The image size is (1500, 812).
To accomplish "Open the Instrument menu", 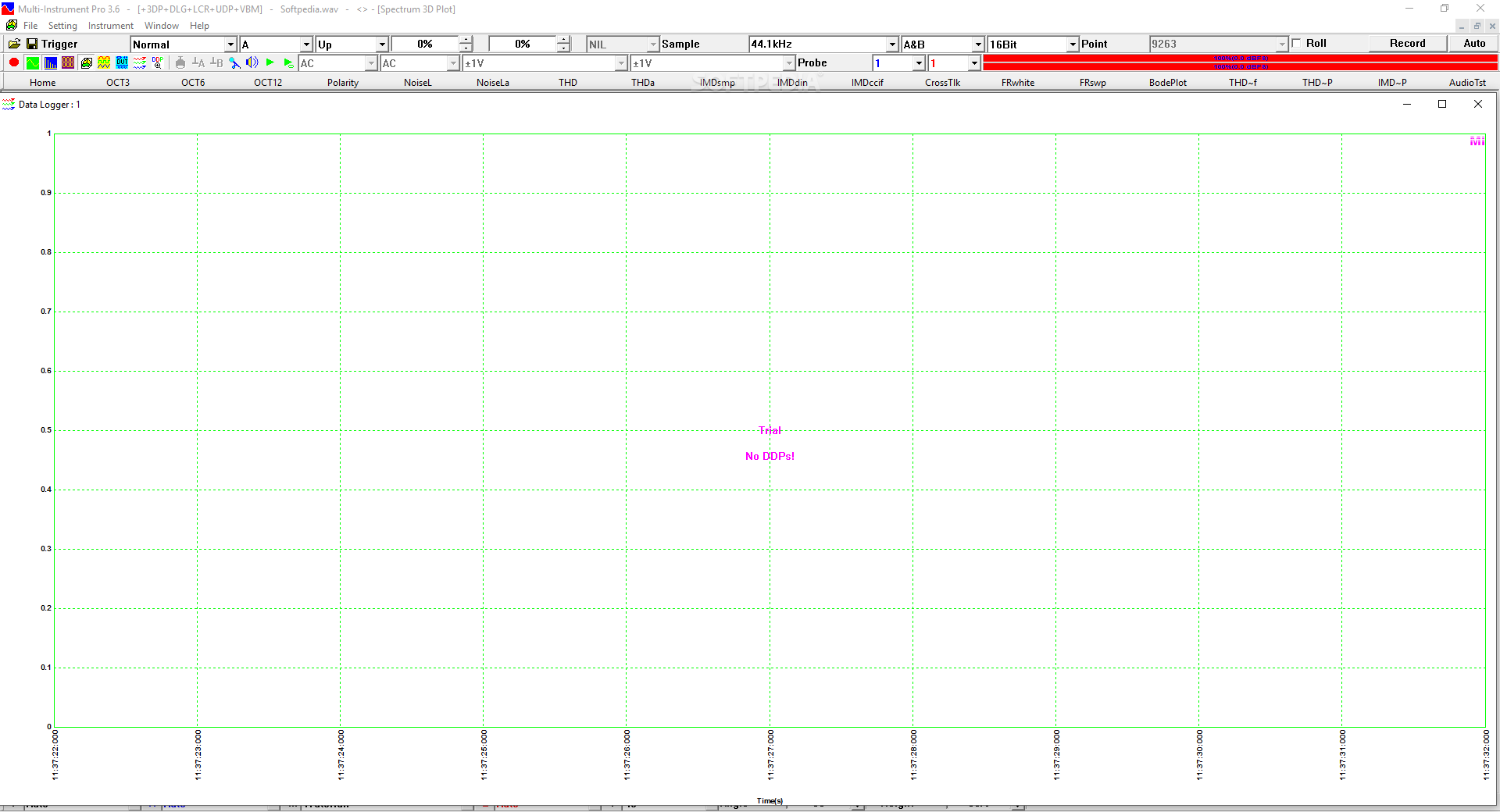I will pyautogui.click(x=111, y=26).
